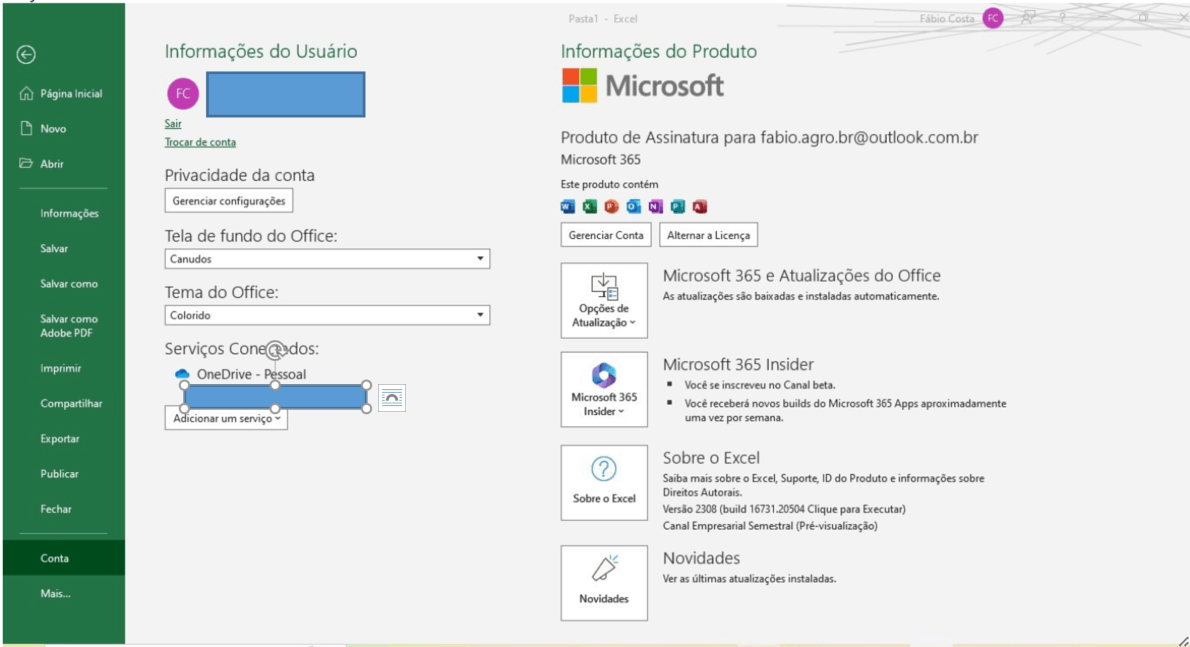The width and height of the screenshot is (1190, 647).
Task: Click the Outlook app icon
Action: click(634, 206)
